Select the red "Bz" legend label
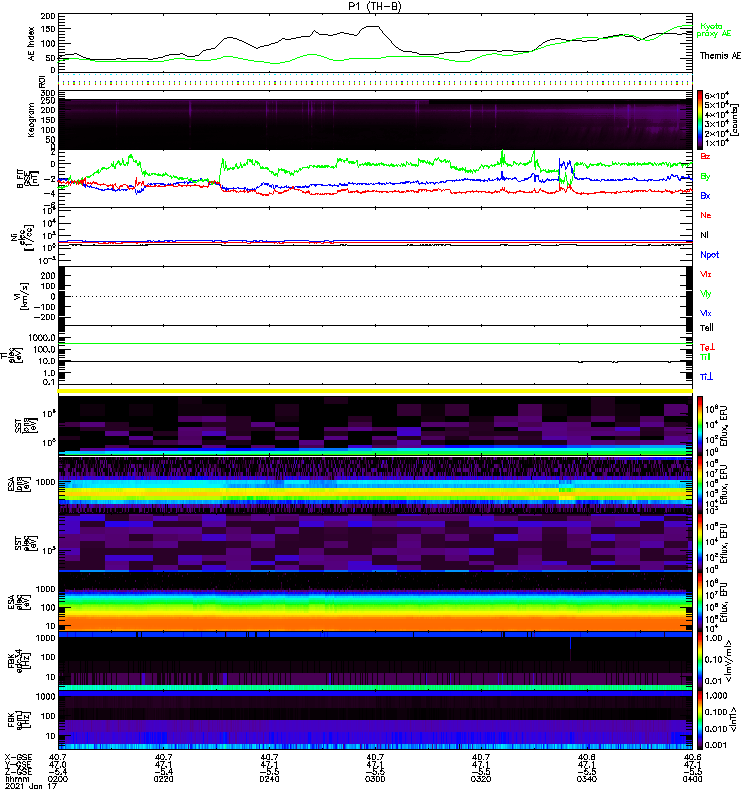Screen dimensions: 750x800 (705, 157)
